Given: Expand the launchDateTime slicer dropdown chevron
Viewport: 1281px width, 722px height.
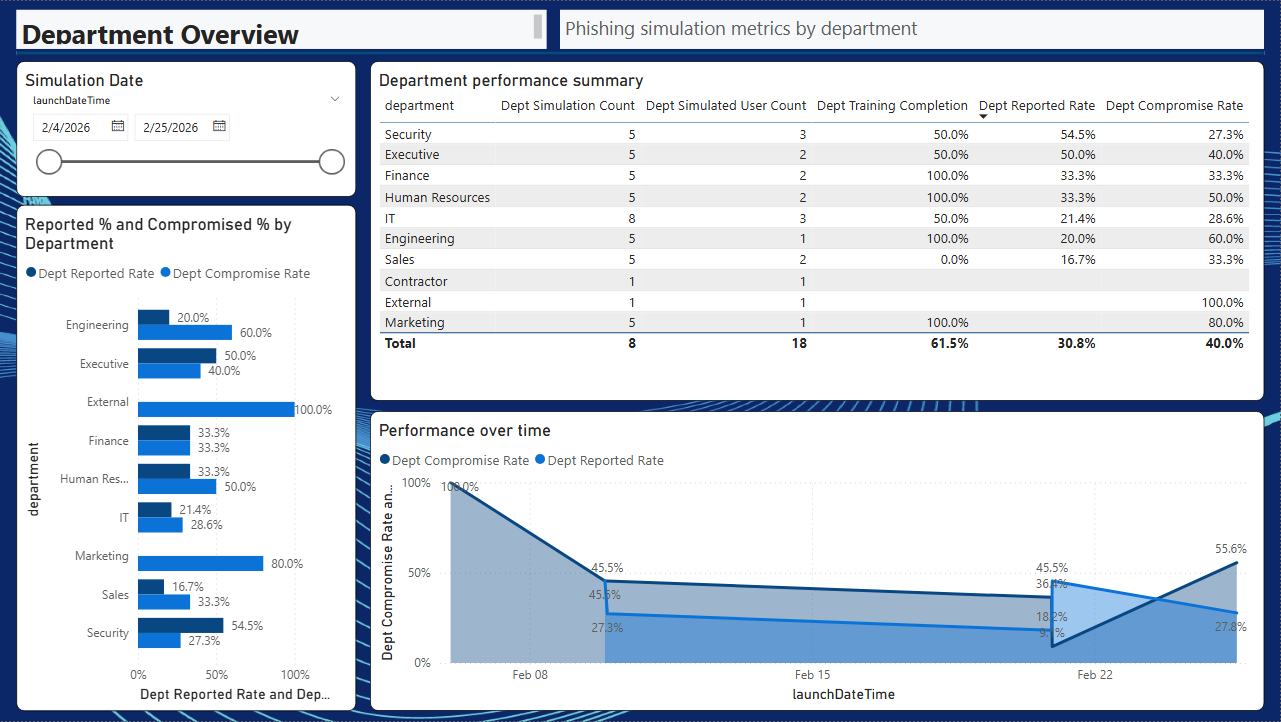Looking at the screenshot, I should click(x=335, y=100).
